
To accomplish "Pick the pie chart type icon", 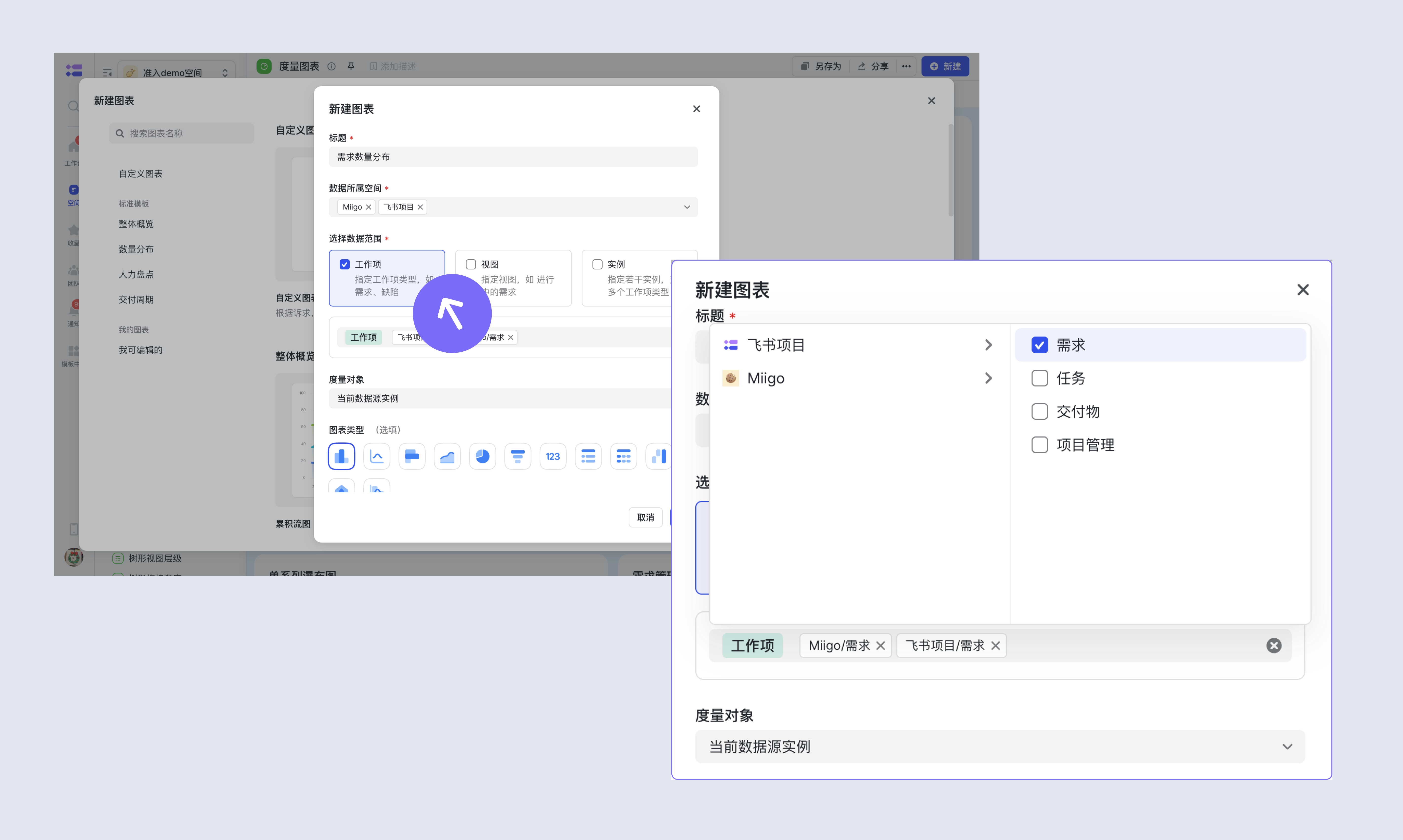I will 482,456.
